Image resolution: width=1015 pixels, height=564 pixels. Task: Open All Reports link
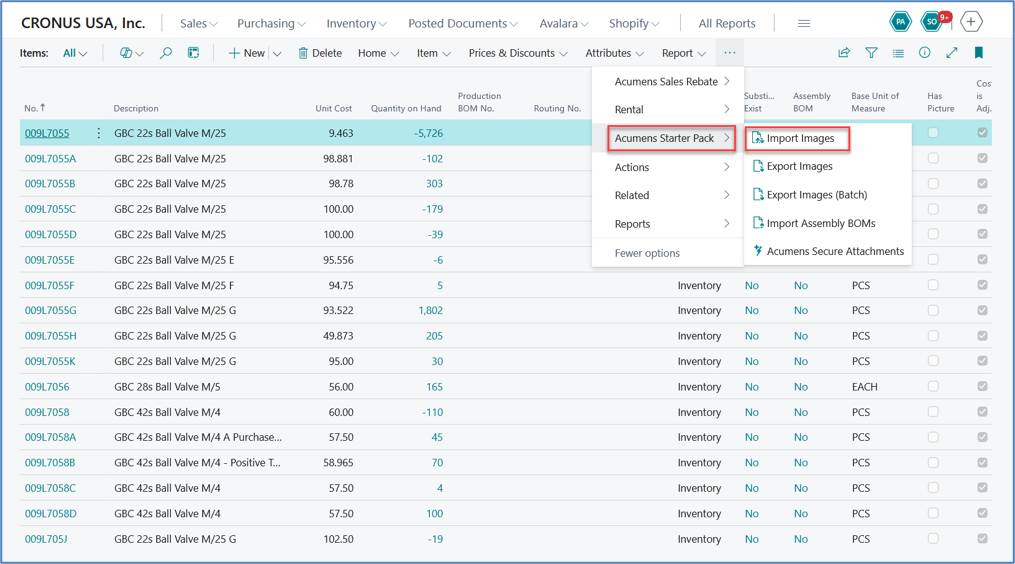click(727, 23)
